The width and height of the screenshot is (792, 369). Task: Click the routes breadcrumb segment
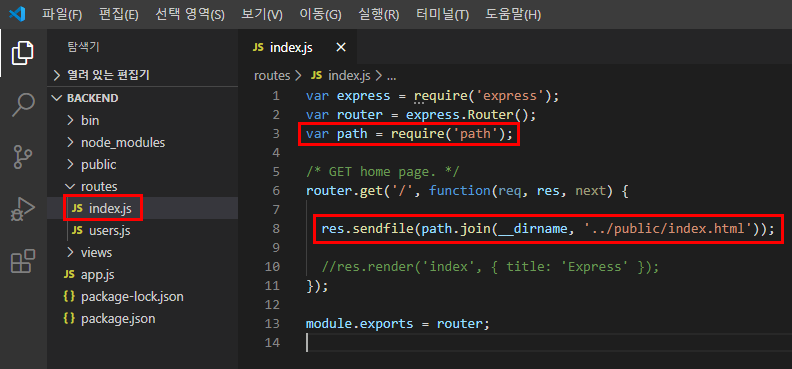pos(272,76)
